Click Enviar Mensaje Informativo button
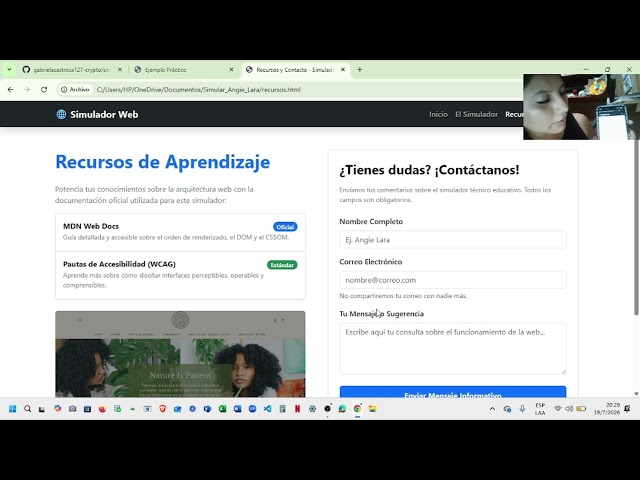Screen dimensions: 640x480 [453, 392]
